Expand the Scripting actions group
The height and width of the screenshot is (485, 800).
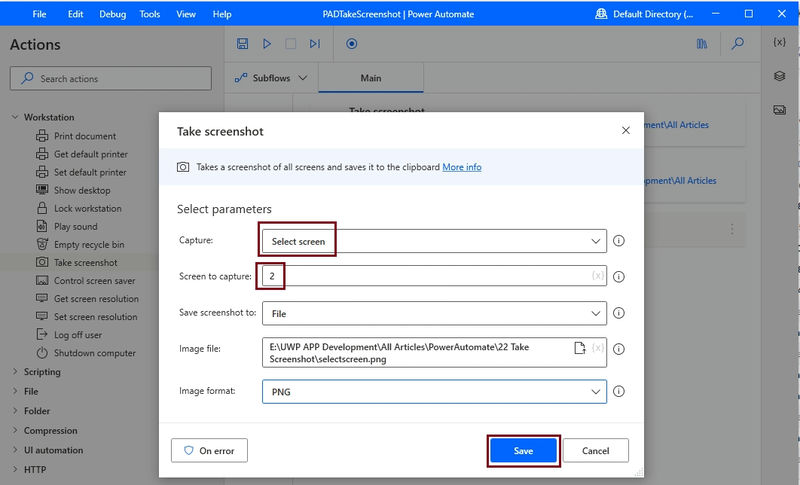(42, 372)
